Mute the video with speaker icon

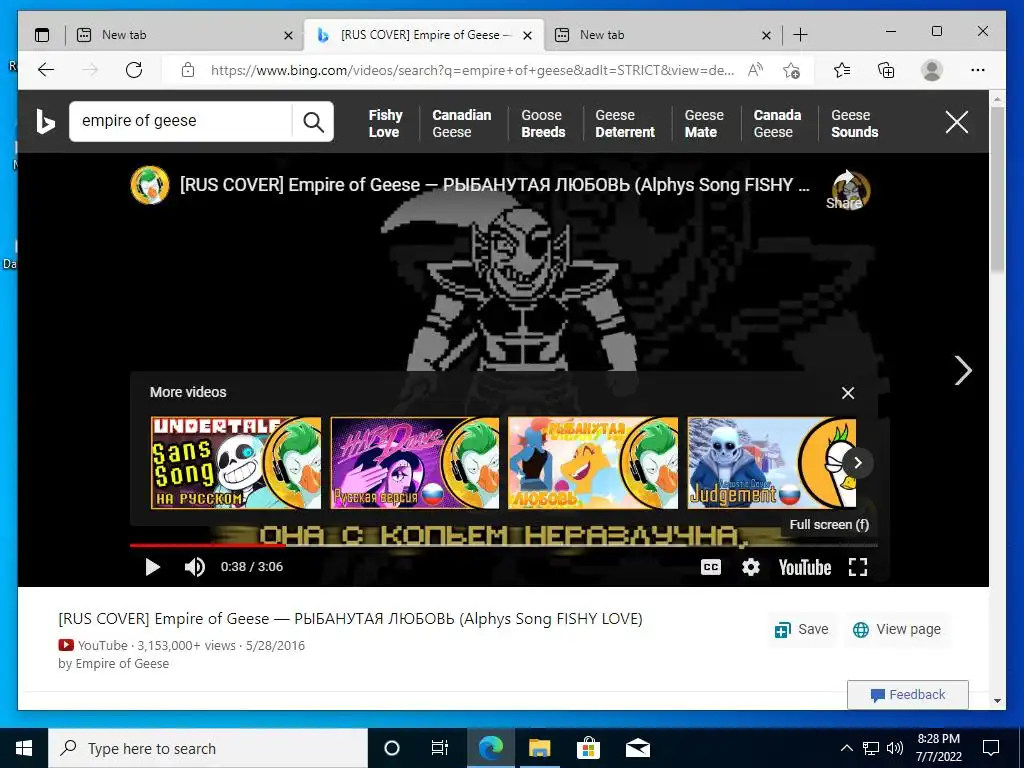click(x=195, y=567)
